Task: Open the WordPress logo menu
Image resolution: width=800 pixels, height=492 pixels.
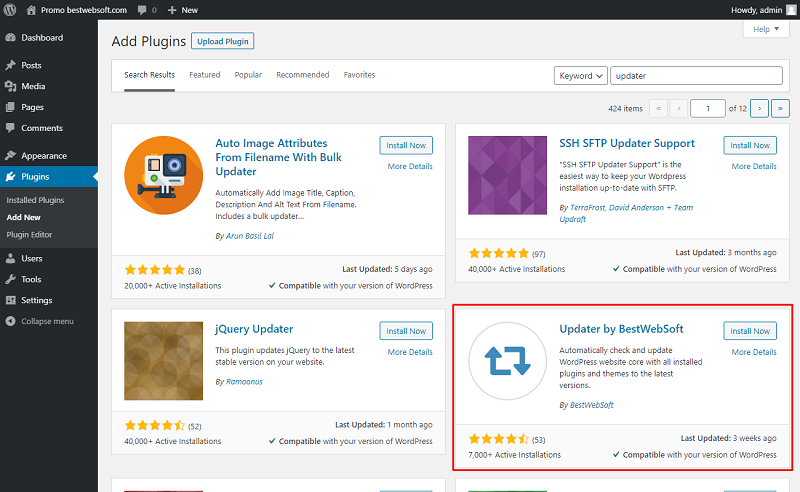Action: (10, 10)
